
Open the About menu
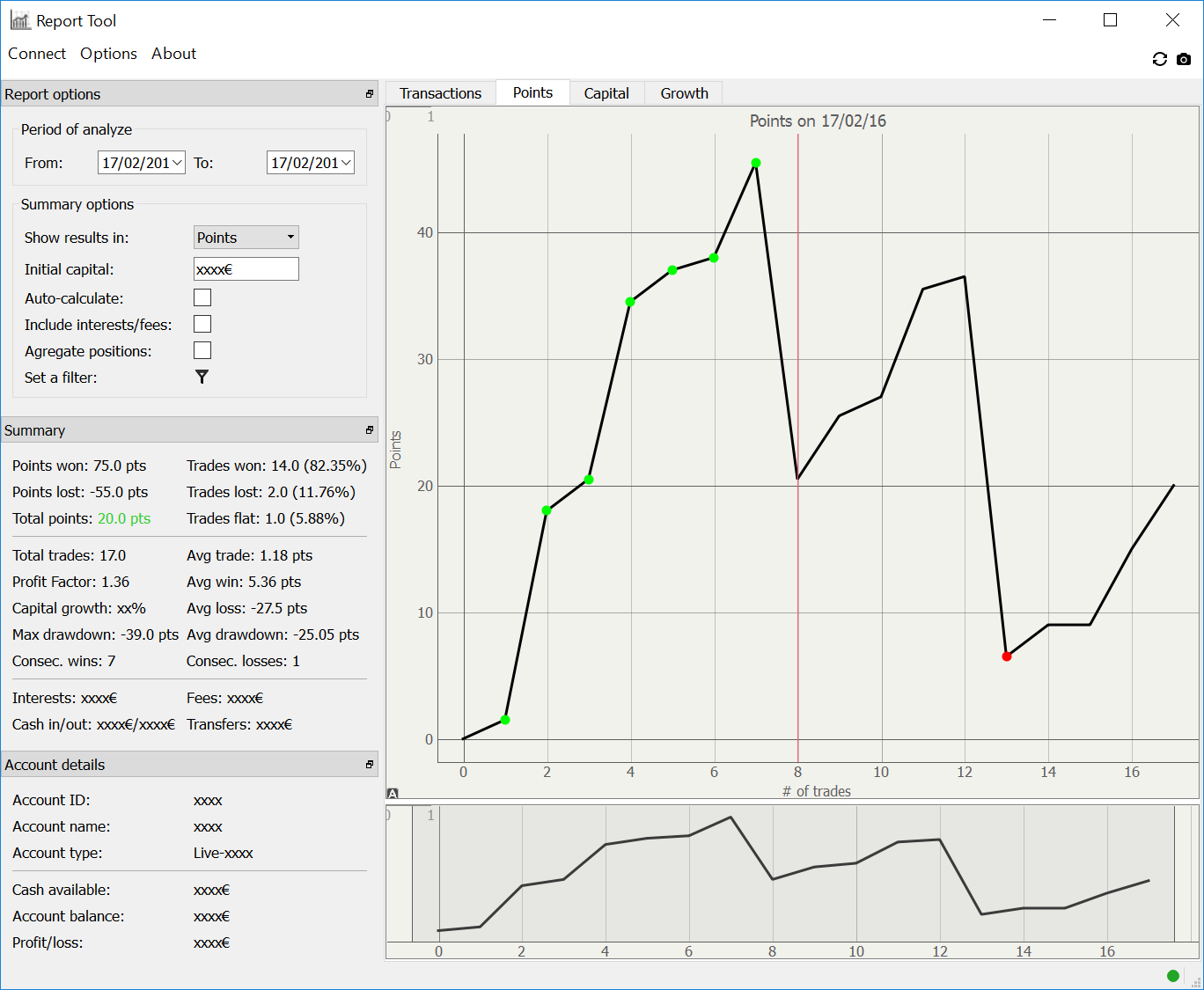point(174,54)
